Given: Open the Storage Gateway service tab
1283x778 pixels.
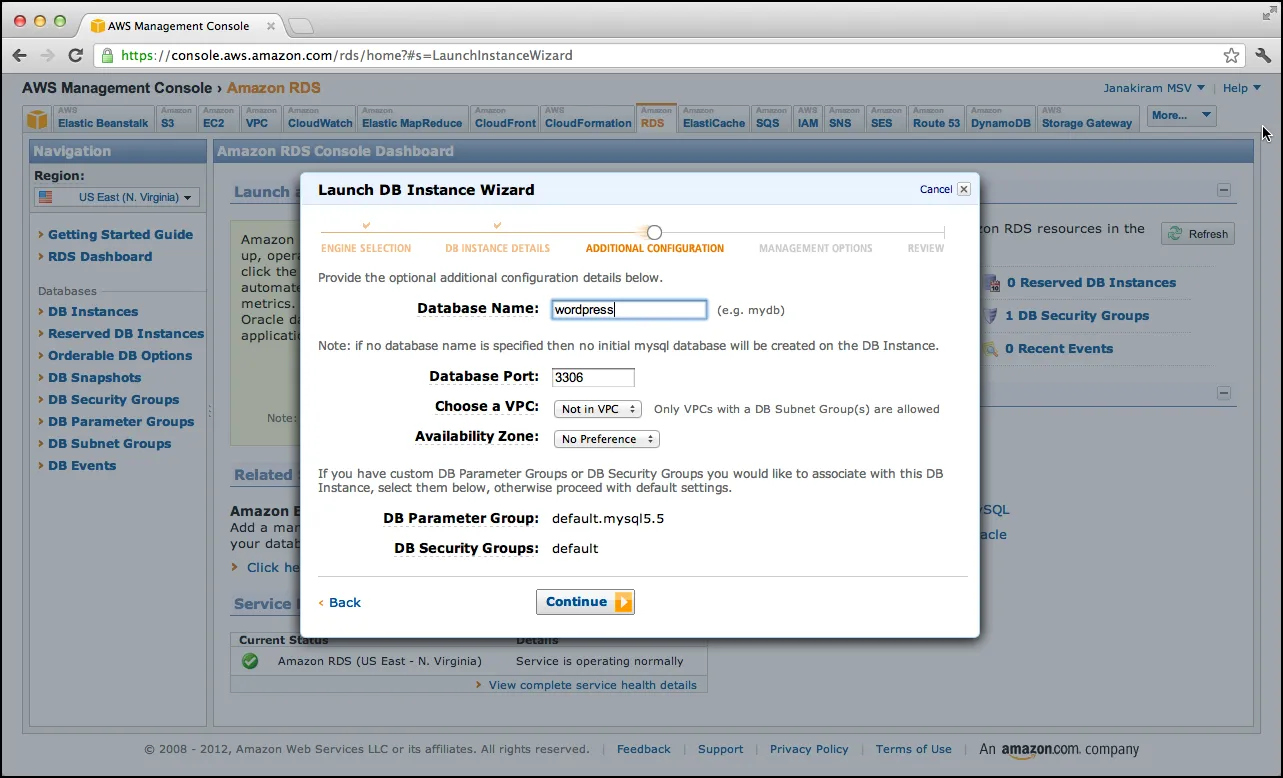Looking at the screenshot, I should [x=1087, y=118].
